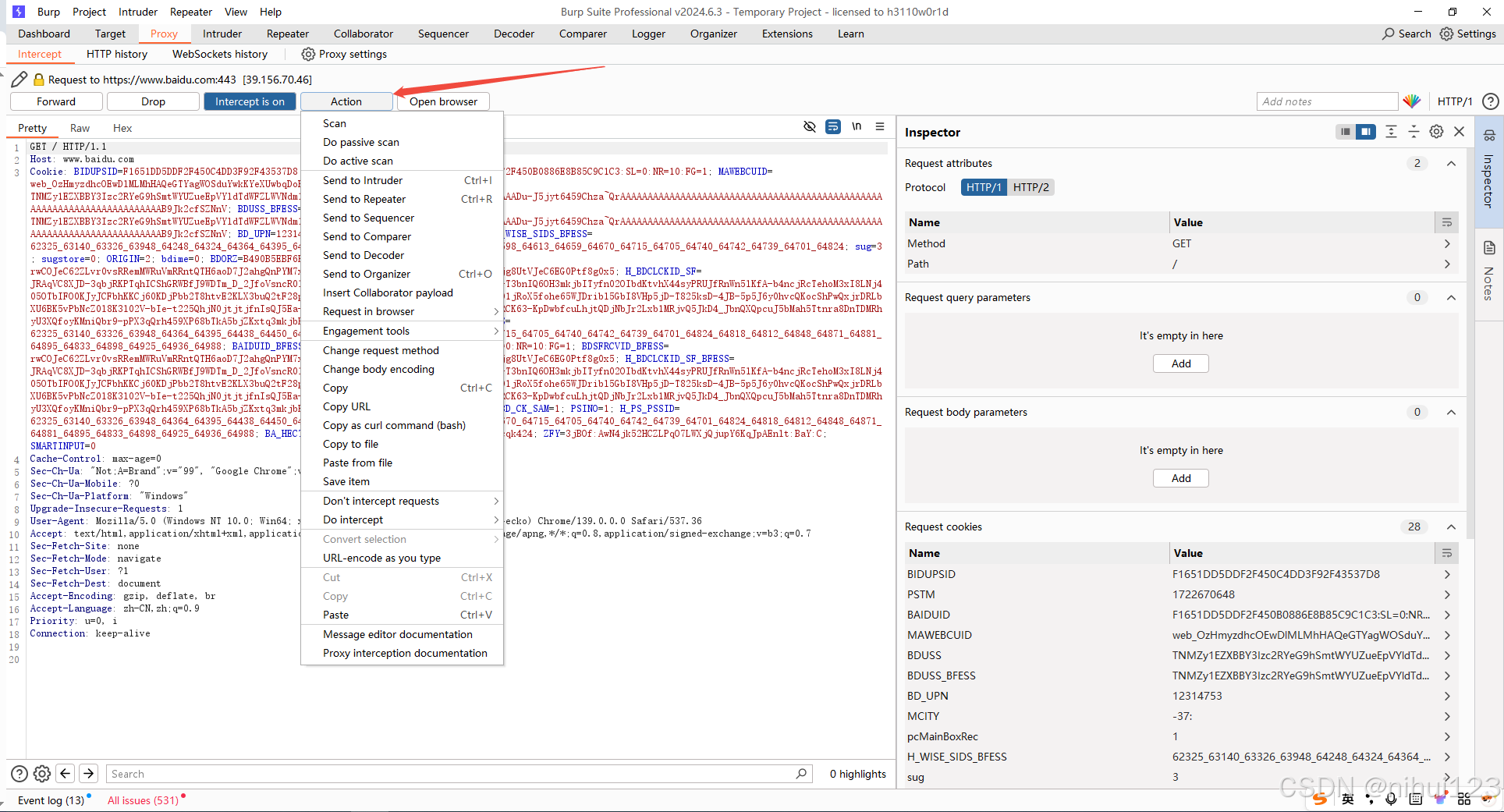Go to previous search match arrow
Viewport: 1504px width, 812px height.
pos(66,774)
